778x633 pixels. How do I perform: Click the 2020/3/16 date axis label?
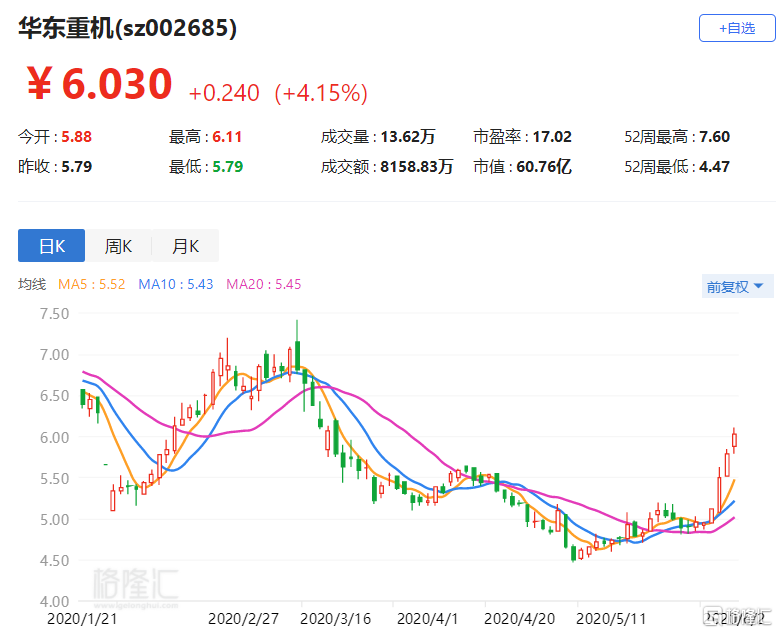(x=335, y=619)
